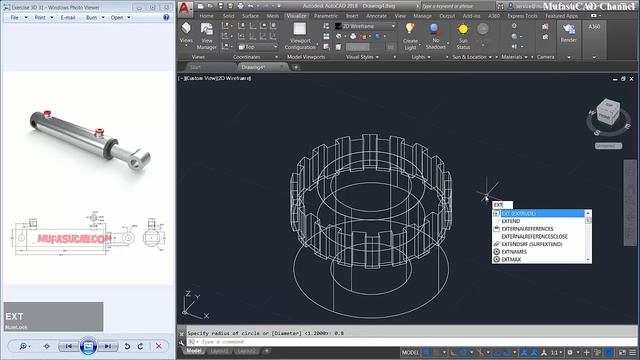Click the keyword search box in title bar

[x=457, y=6]
